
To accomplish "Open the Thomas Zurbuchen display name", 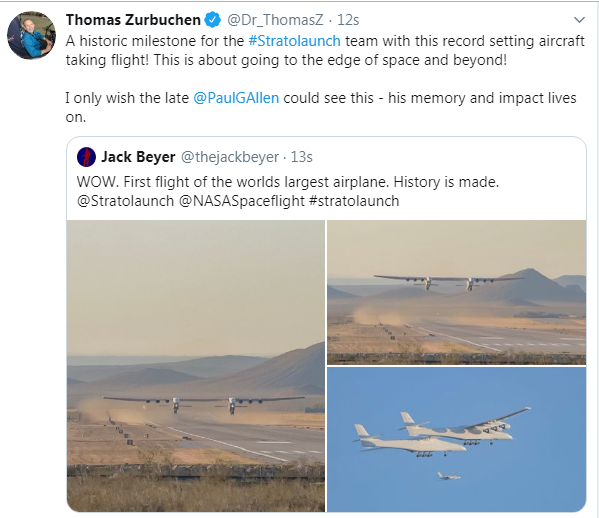I will (x=133, y=20).
